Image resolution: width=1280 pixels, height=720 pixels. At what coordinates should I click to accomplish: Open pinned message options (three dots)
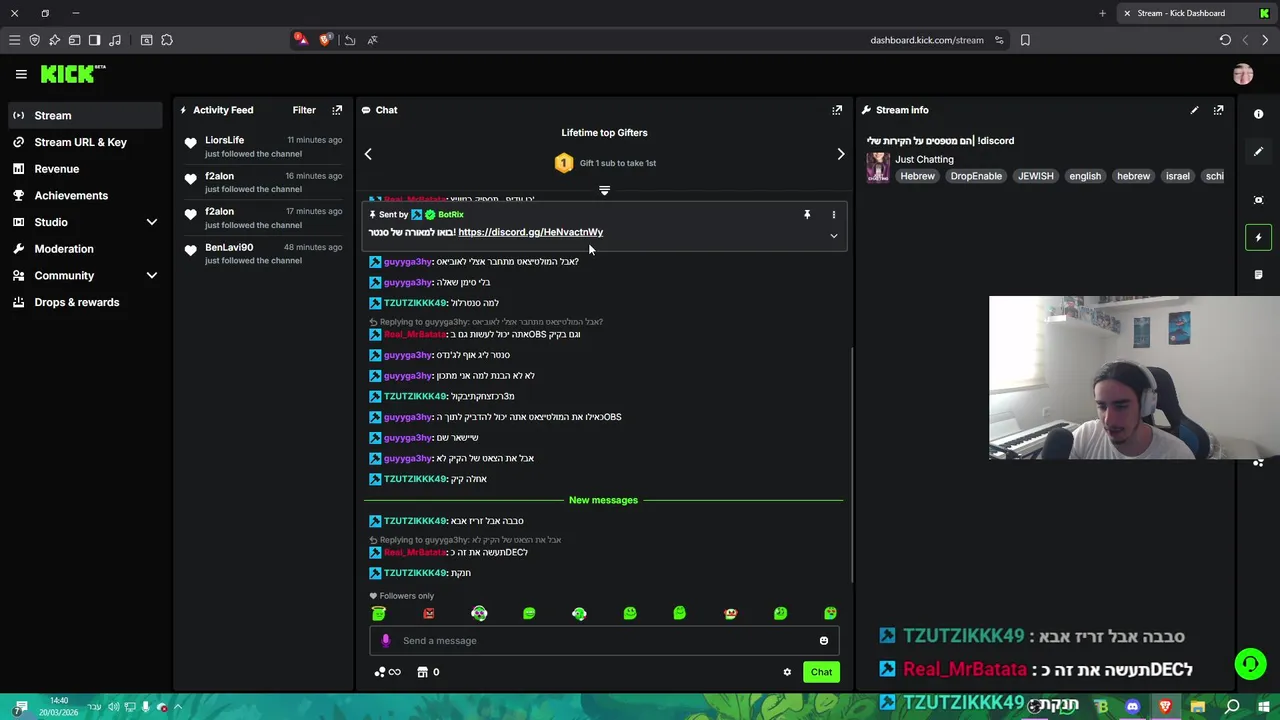coord(833,214)
